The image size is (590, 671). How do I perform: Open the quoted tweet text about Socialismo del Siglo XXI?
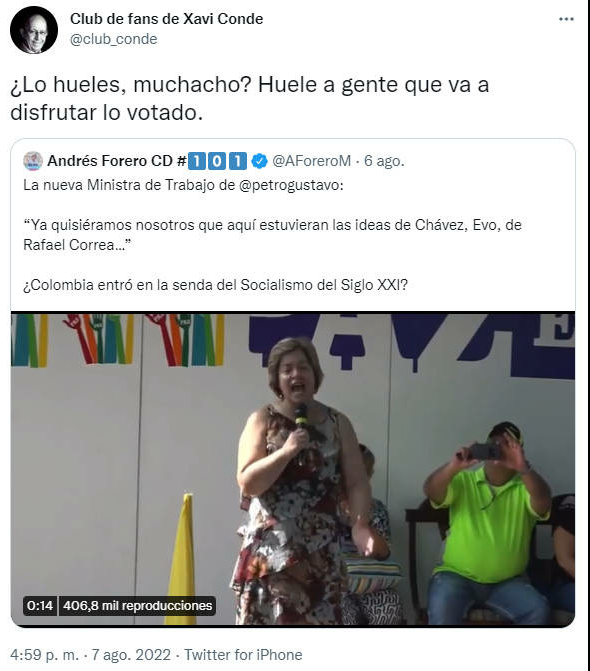coord(216,285)
